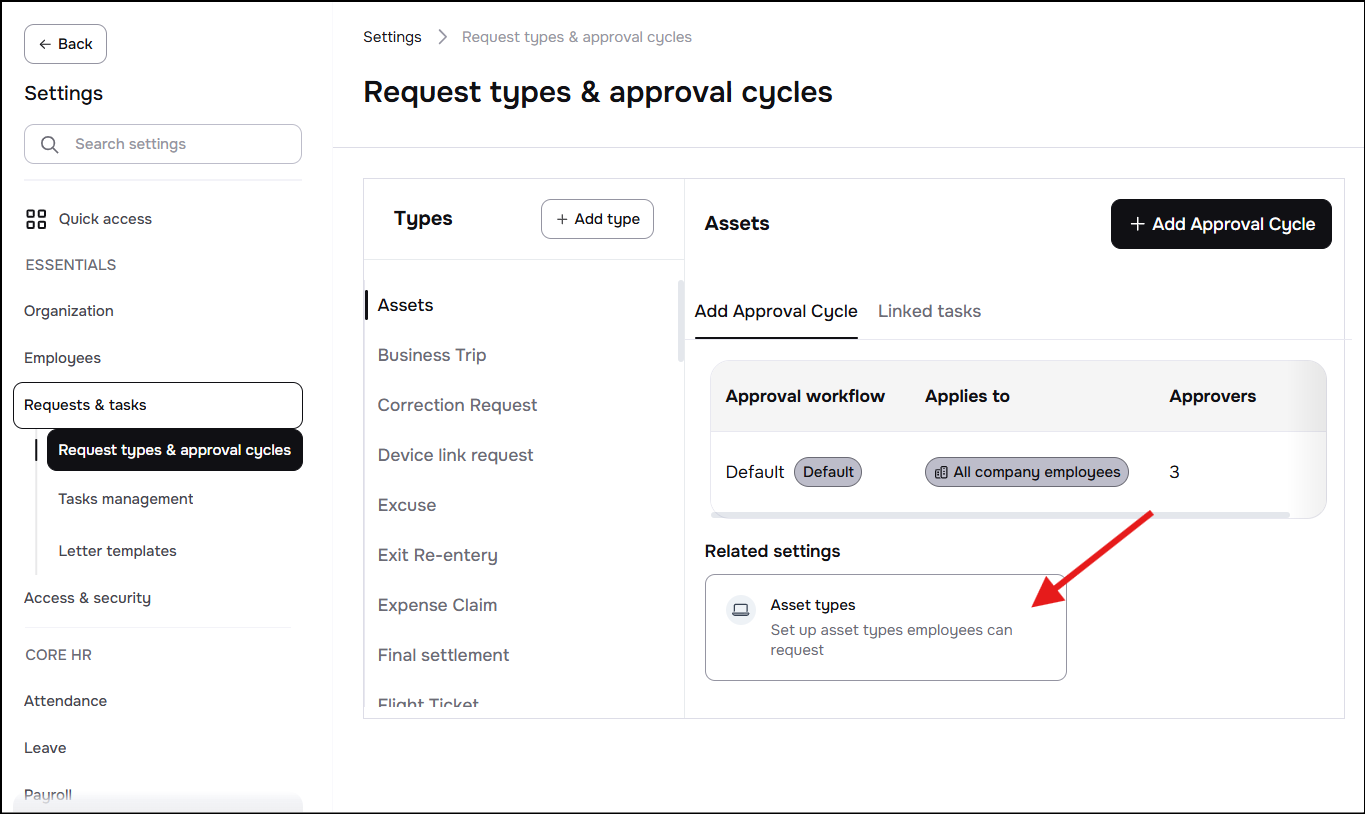
Task: Click the magnifier icon in search box
Action: (x=49, y=144)
